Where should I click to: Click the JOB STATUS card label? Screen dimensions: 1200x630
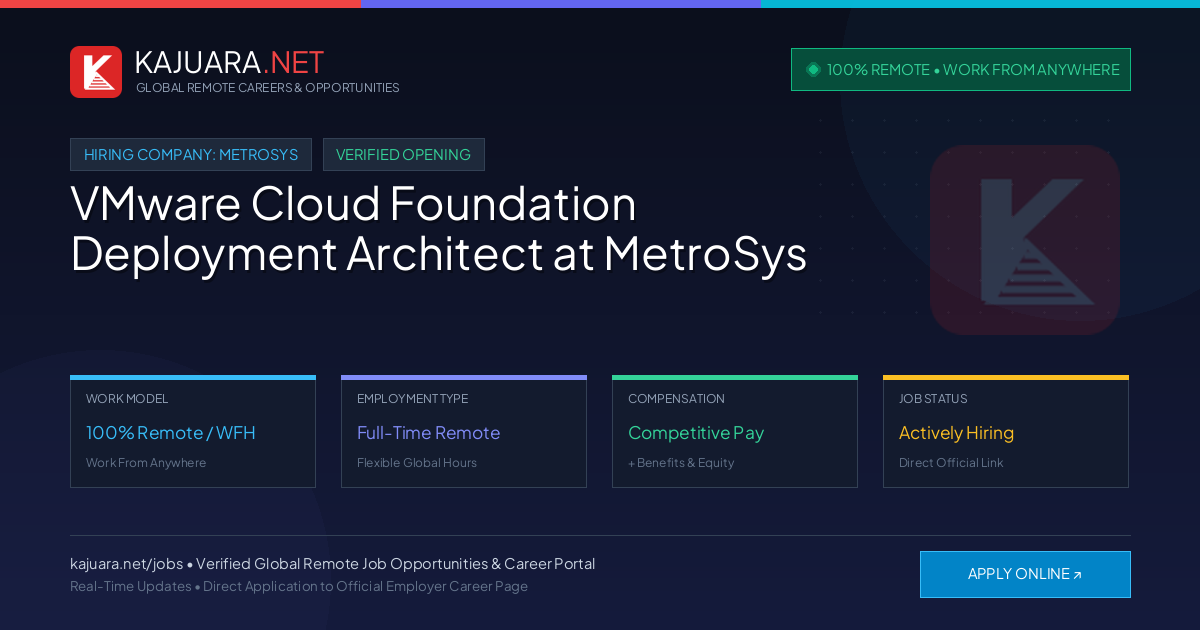933,399
